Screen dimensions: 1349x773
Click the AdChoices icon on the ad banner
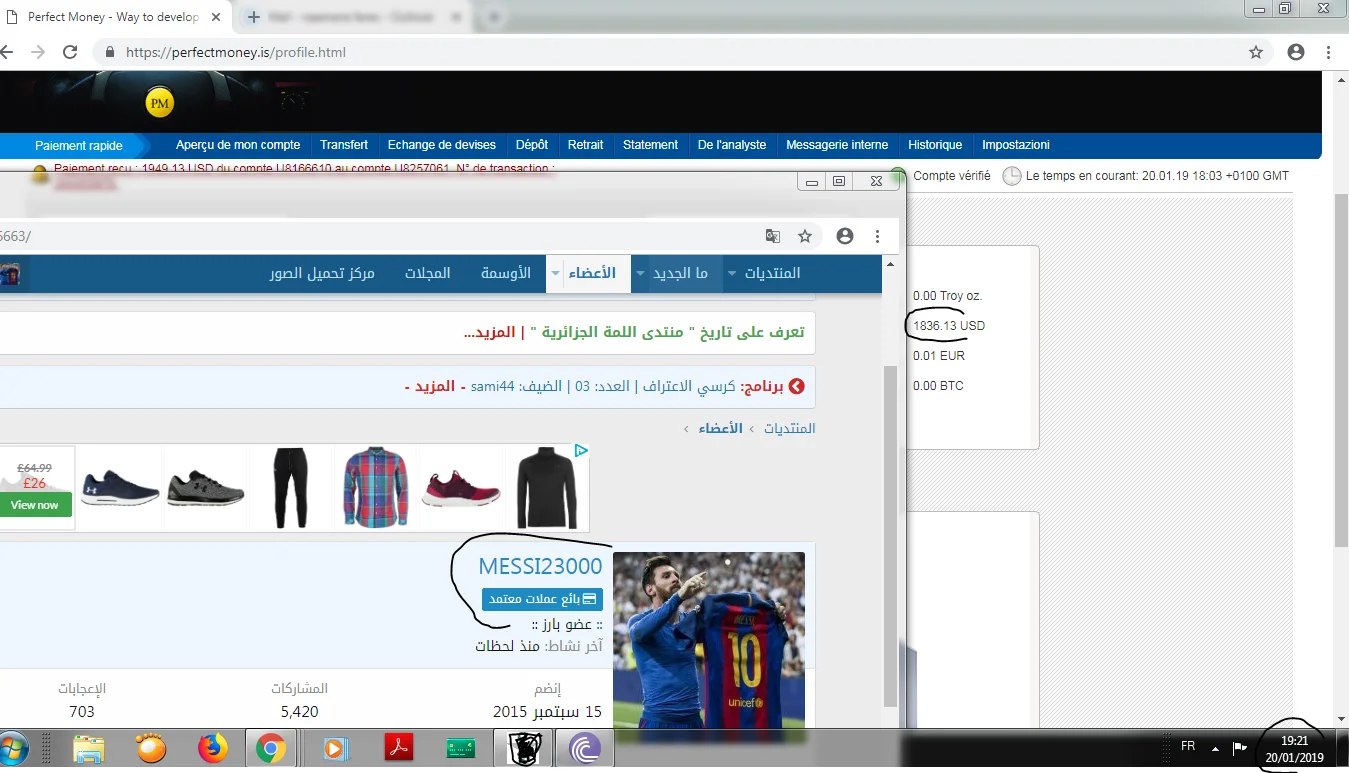580,451
